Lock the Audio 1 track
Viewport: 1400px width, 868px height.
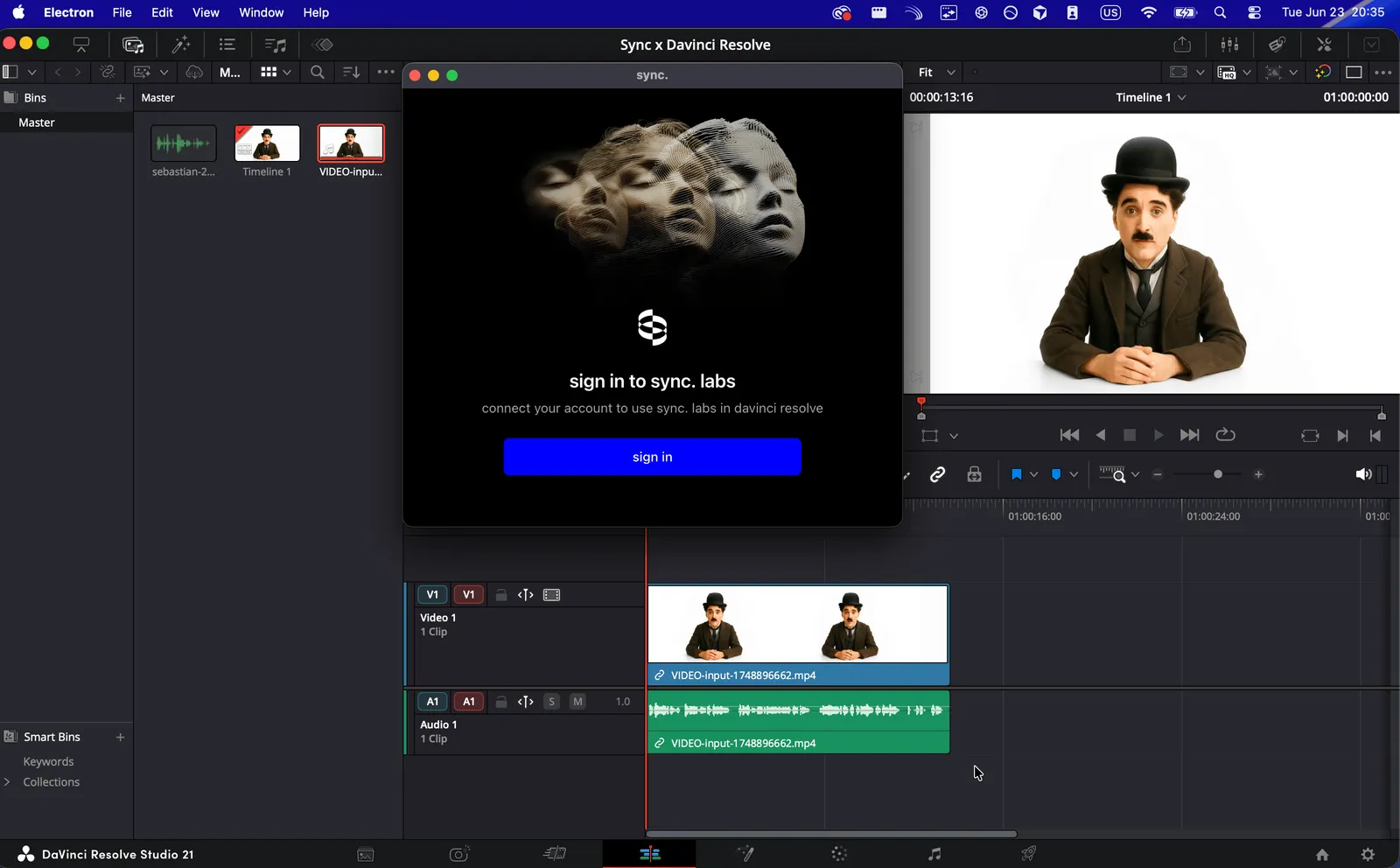click(x=500, y=702)
